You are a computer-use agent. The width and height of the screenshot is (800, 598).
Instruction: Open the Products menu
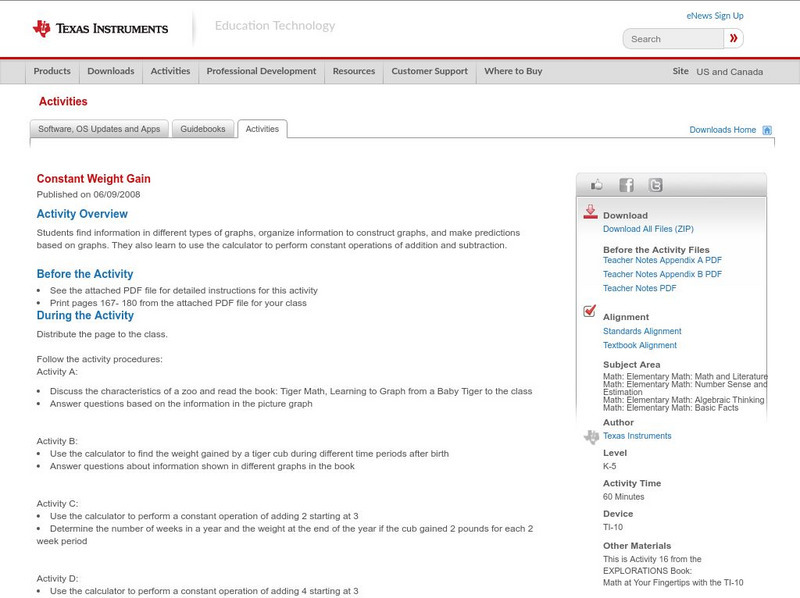(52, 71)
